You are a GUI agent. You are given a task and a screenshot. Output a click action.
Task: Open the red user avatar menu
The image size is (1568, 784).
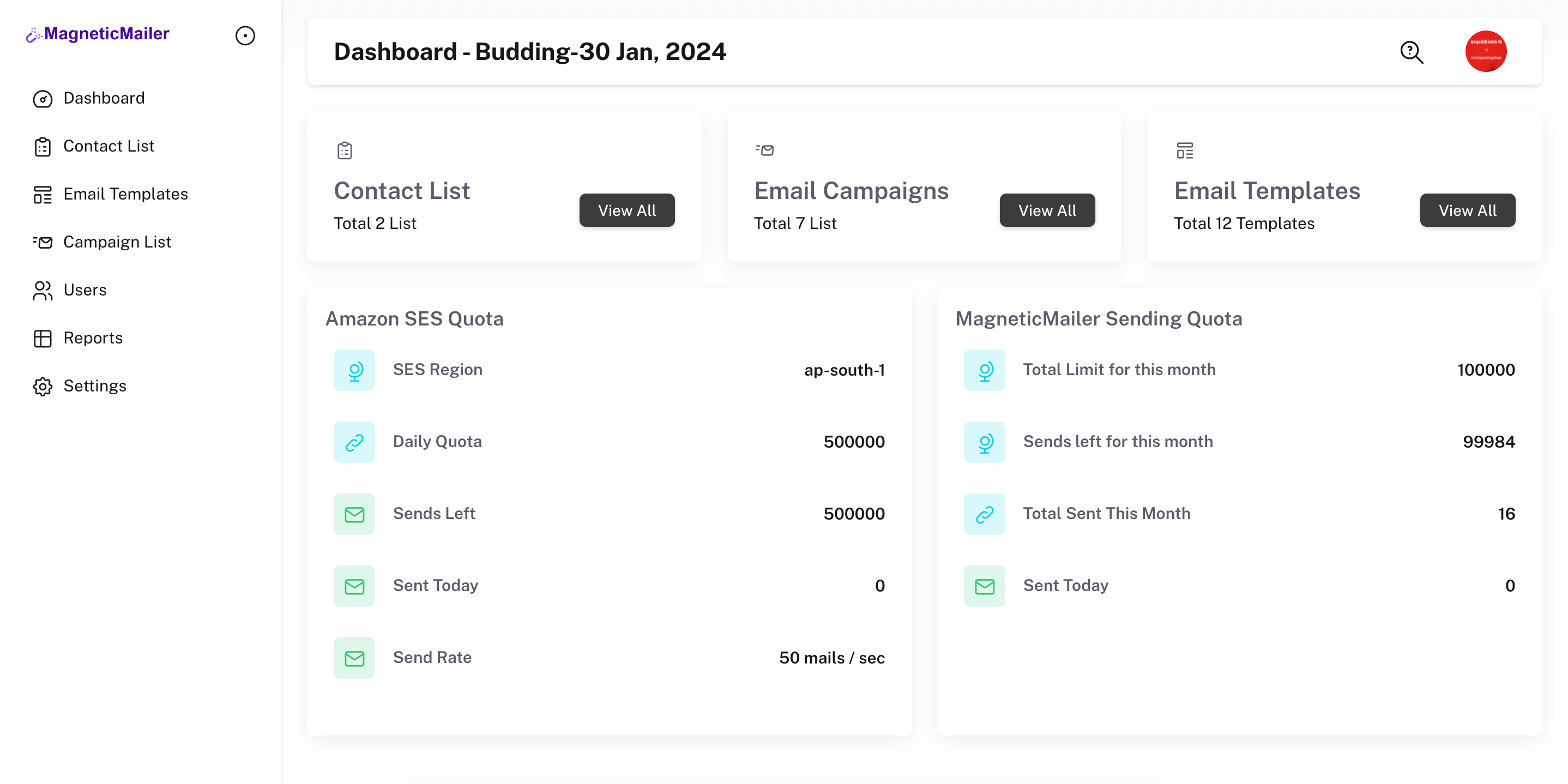coord(1485,51)
